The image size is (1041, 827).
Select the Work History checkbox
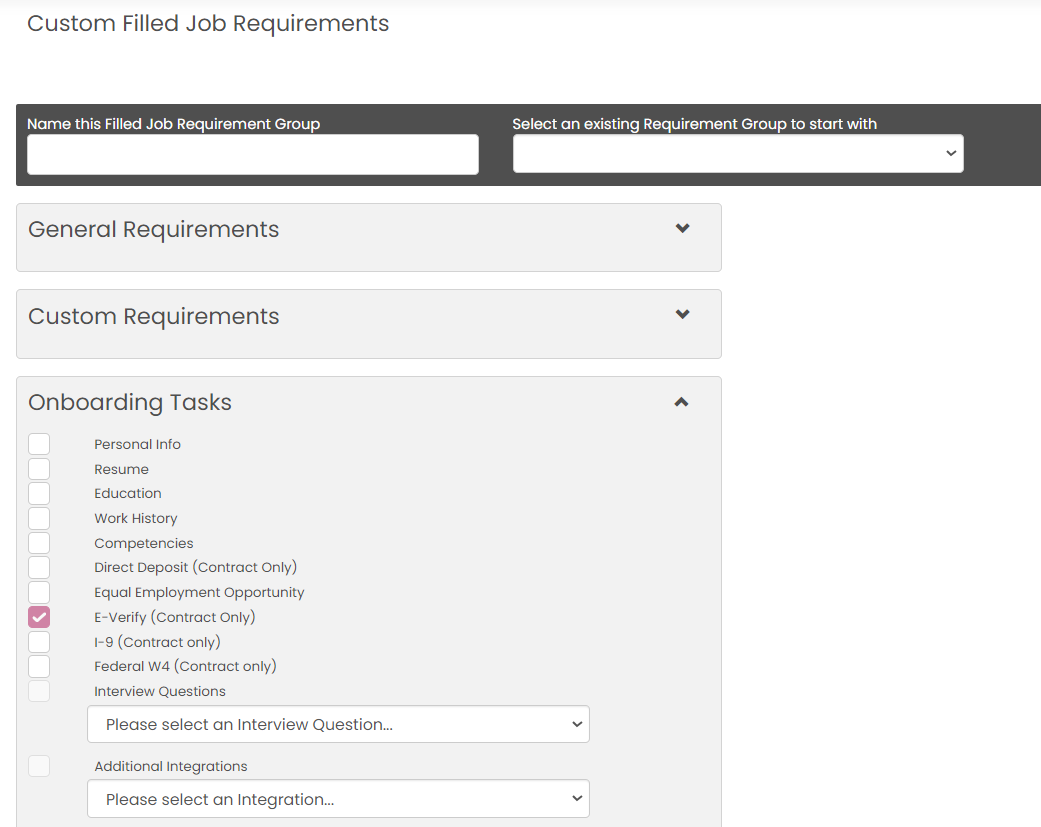pos(39,518)
